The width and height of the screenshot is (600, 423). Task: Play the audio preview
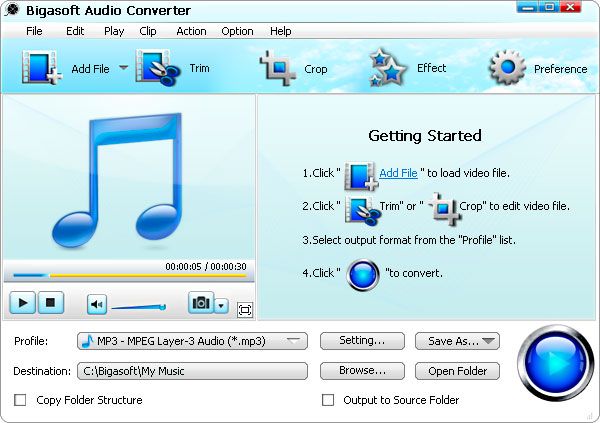(x=23, y=303)
